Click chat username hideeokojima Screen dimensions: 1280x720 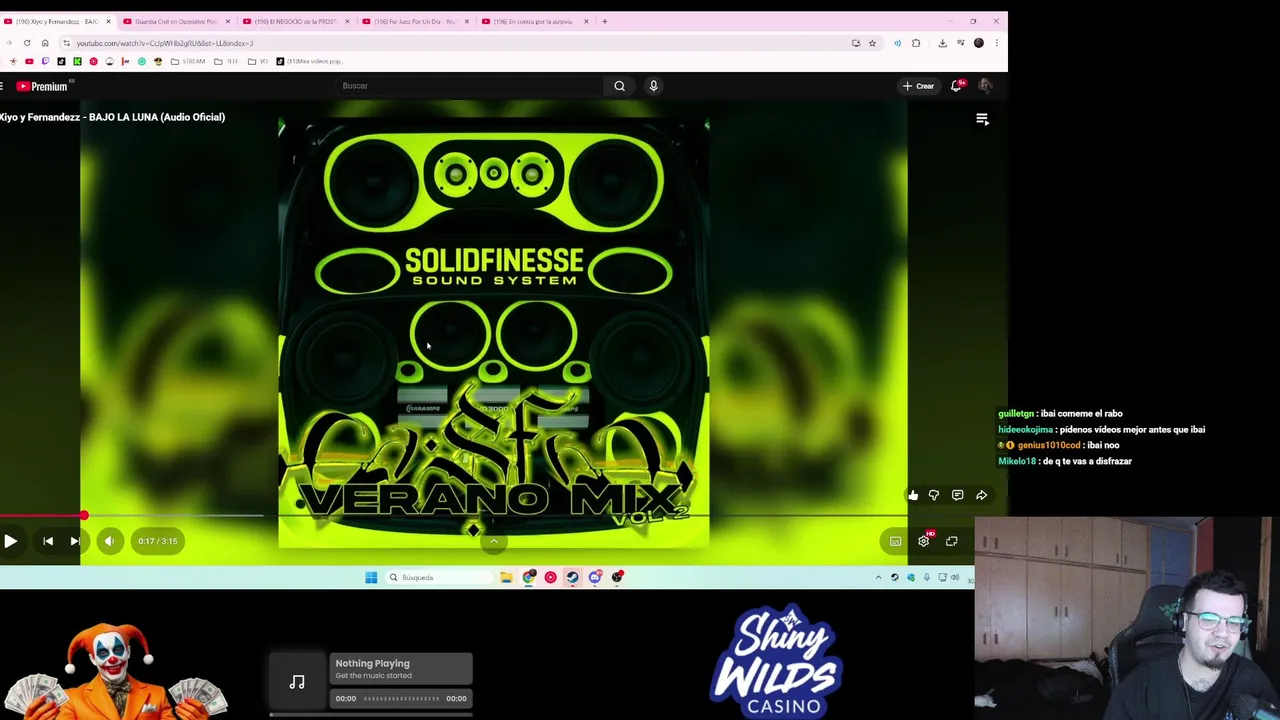click(x=1025, y=429)
